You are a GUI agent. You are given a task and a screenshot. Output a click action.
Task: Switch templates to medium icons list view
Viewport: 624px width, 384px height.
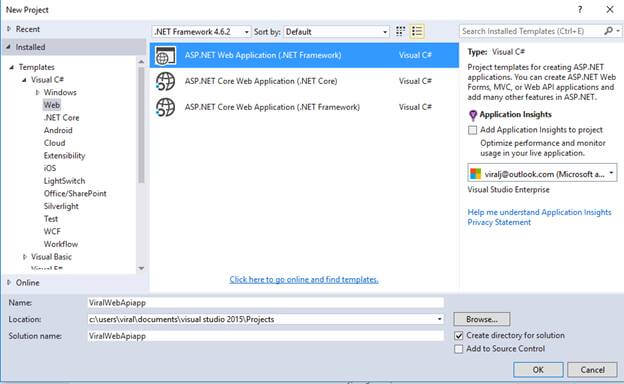pos(417,31)
